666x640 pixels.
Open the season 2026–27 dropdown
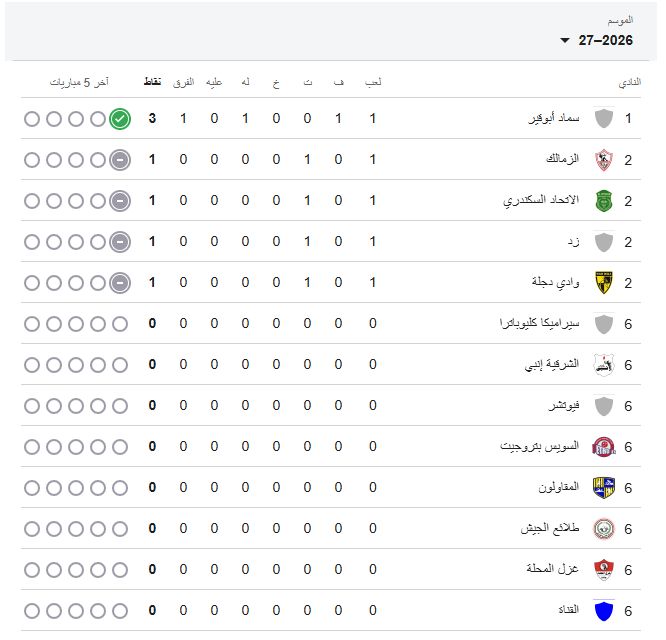[597, 40]
